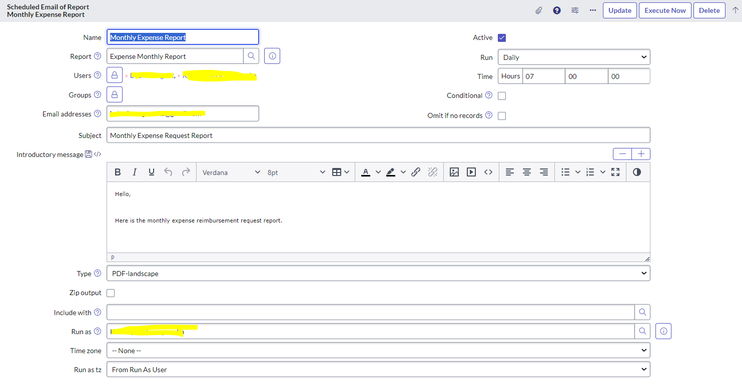This screenshot has height=385, width=742.
Task: Remove link with unlink icon
Action: click(x=433, y=172)
